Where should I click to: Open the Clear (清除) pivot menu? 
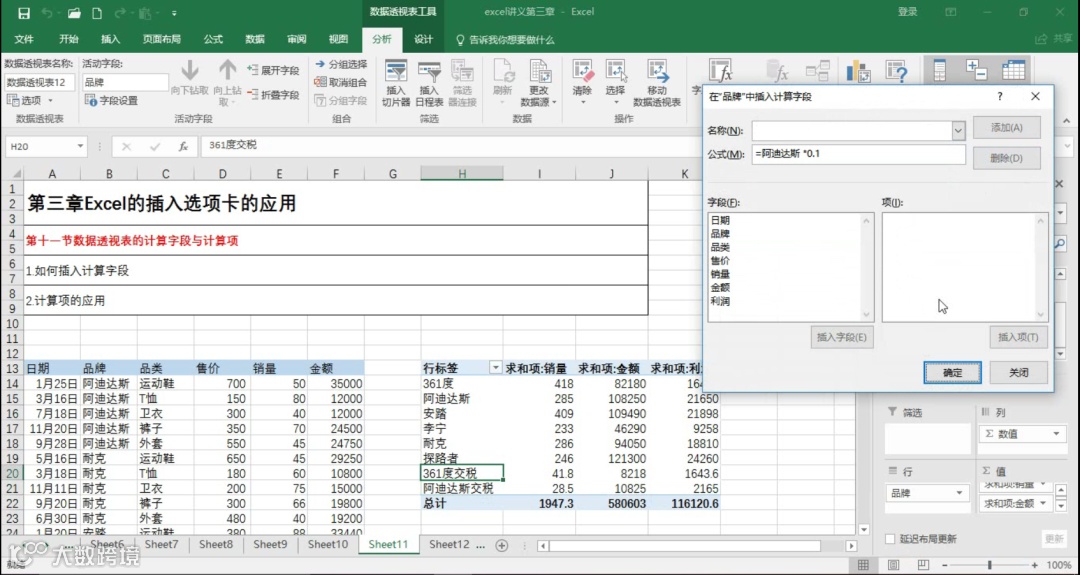582,83
